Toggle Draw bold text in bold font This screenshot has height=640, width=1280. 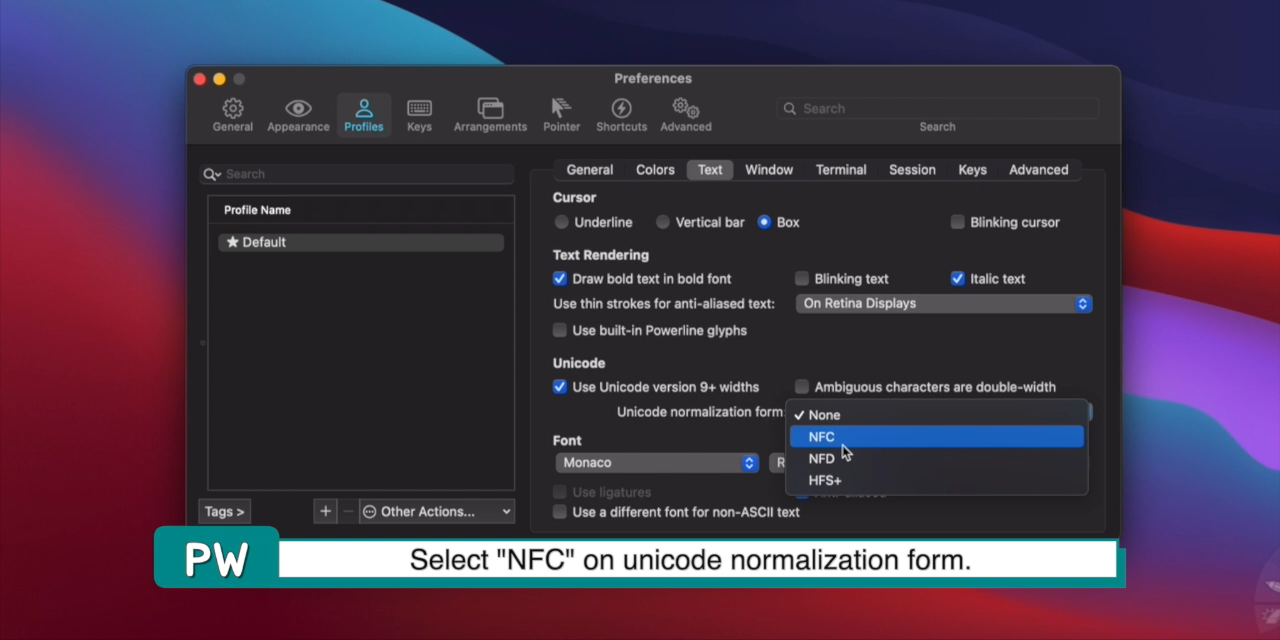[x=560, y=279]
